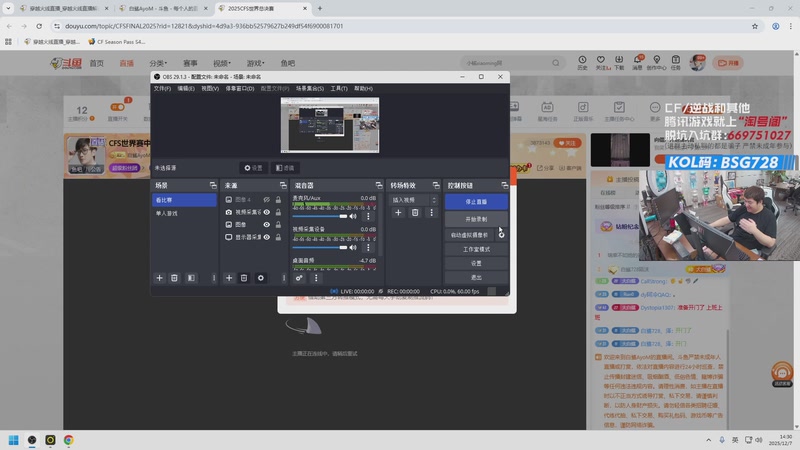Image resolution: width=800 pixels, height=450 pixels.
Task: Open Chrome from the taskbar icon
Action: pos(68,440)
